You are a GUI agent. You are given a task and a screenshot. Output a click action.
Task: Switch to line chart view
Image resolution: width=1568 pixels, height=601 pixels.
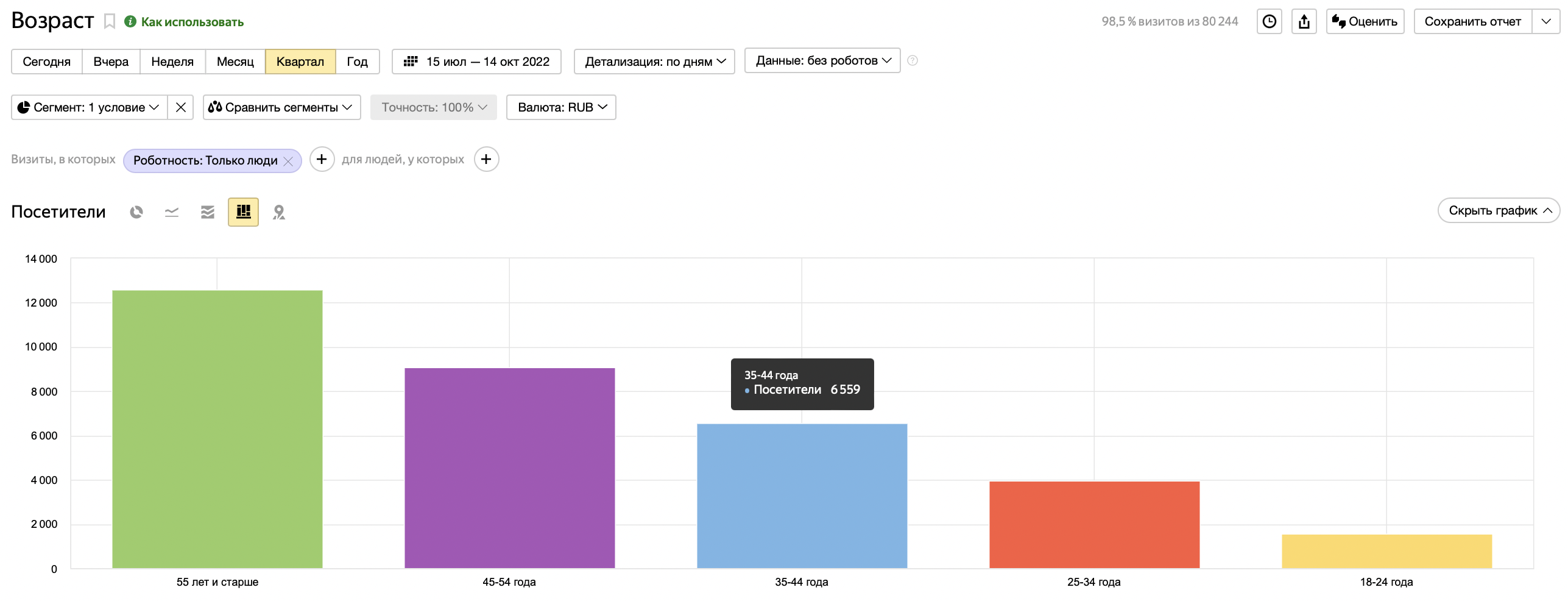(172, 212)
